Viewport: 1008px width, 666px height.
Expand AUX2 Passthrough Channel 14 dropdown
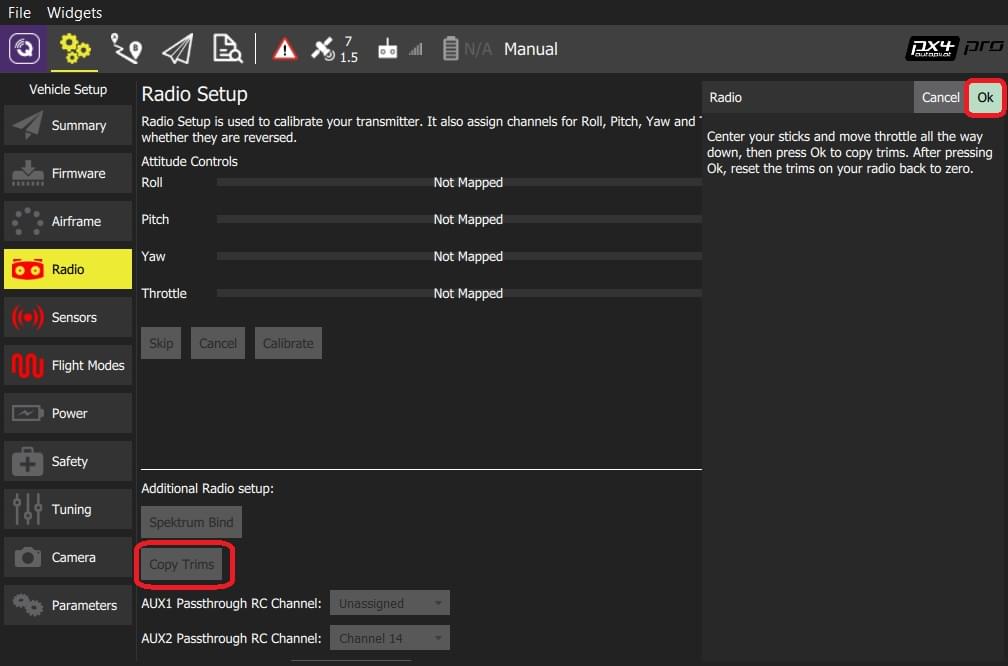click(x=390, y=638)
